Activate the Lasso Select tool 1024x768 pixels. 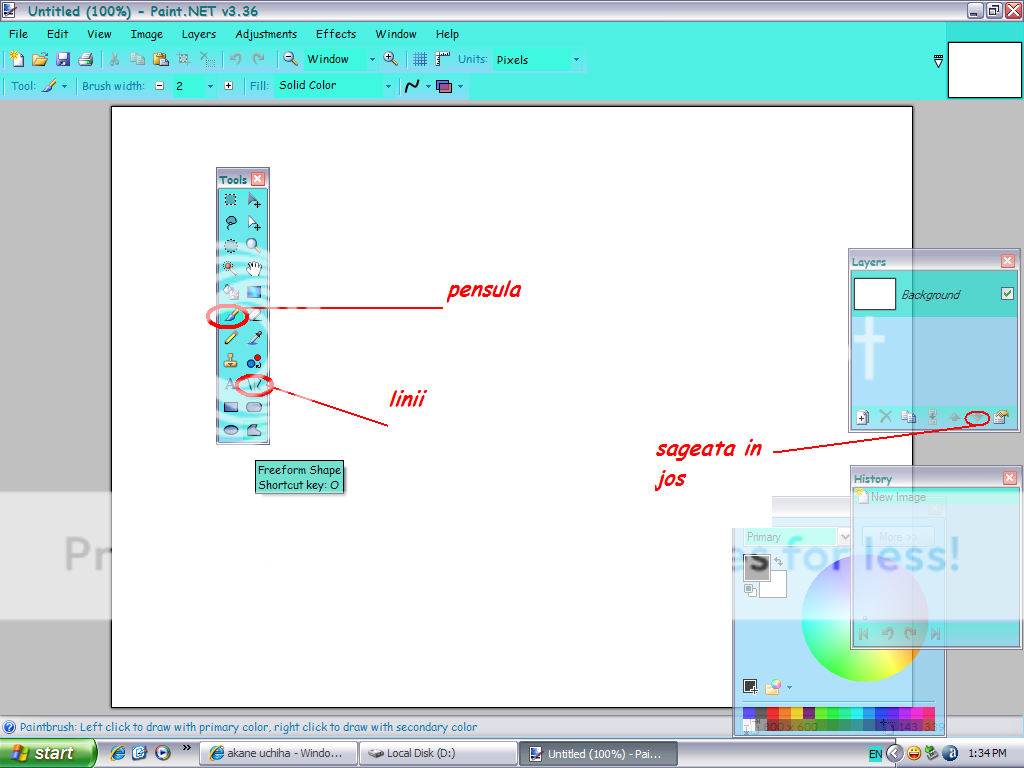tap(231, 223)
